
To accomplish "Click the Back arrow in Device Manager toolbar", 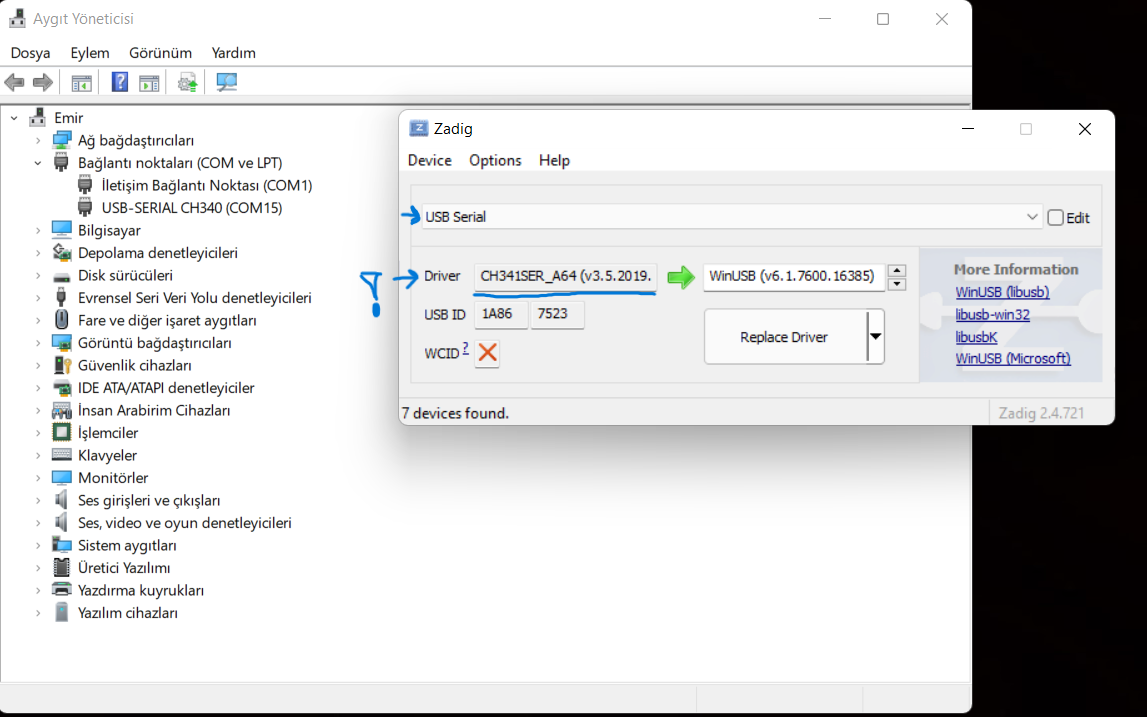I will pos(14,83).
